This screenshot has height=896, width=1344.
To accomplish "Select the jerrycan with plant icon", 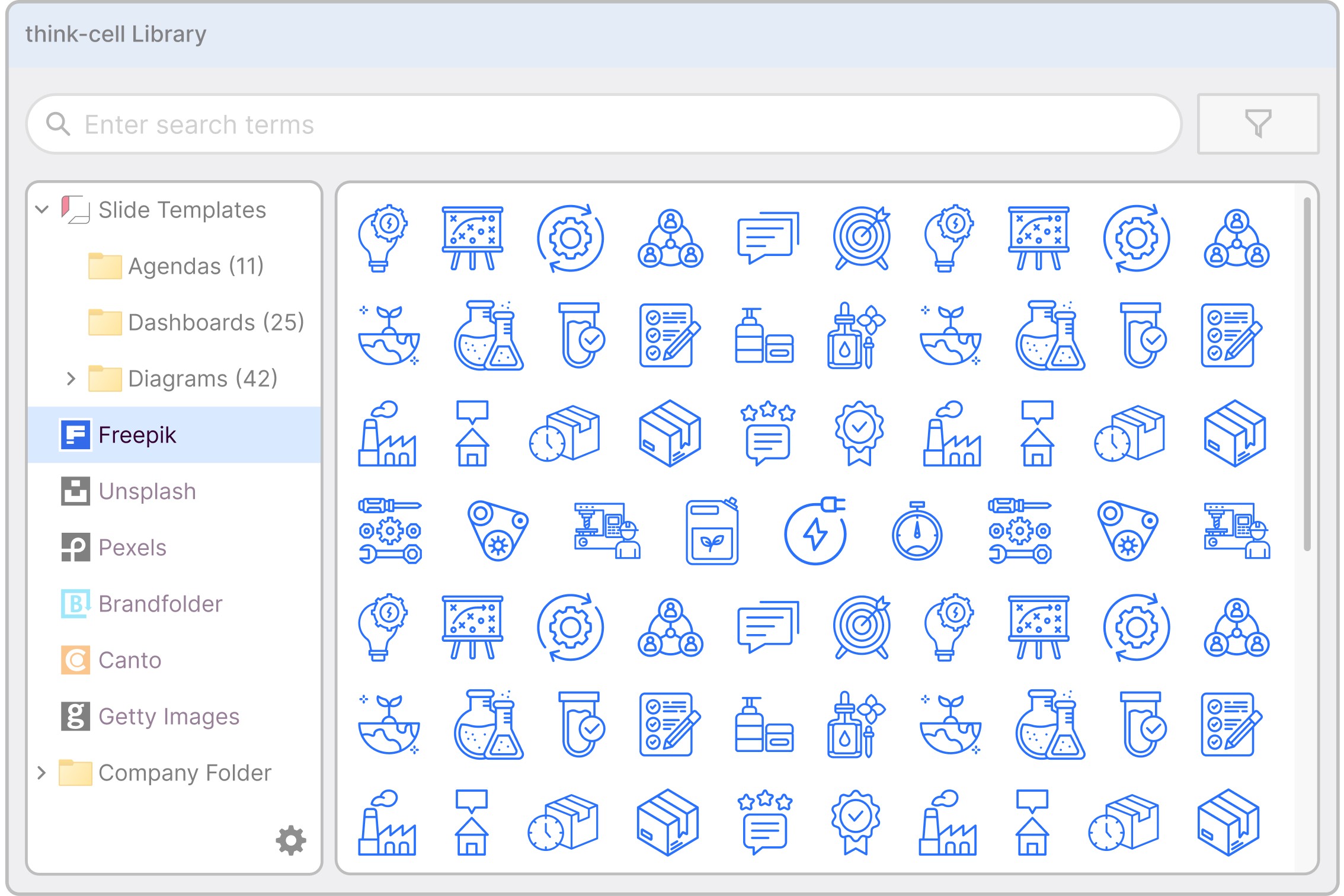I will (x=712, y=532).
